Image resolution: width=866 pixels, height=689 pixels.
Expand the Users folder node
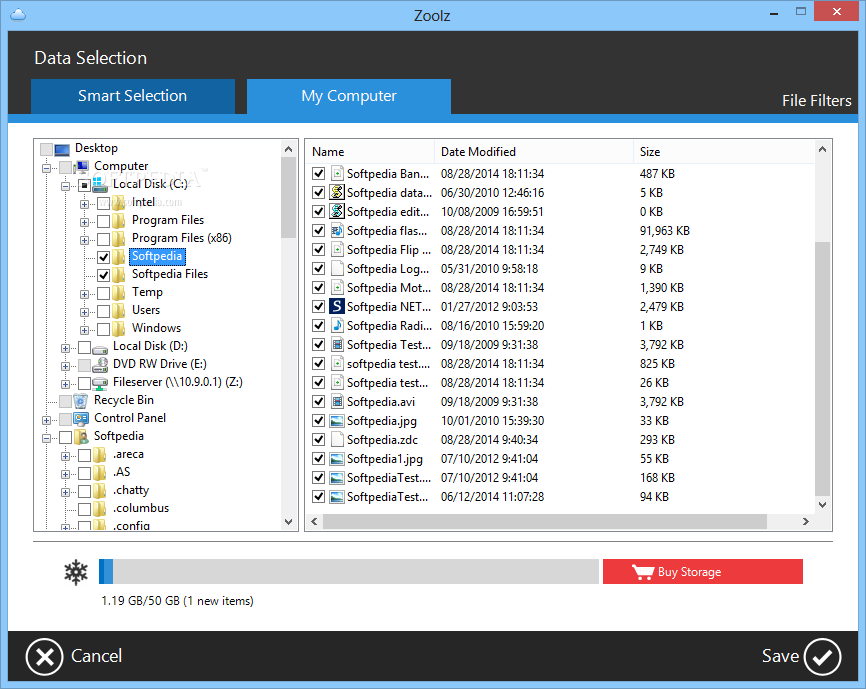pos(84,312)
